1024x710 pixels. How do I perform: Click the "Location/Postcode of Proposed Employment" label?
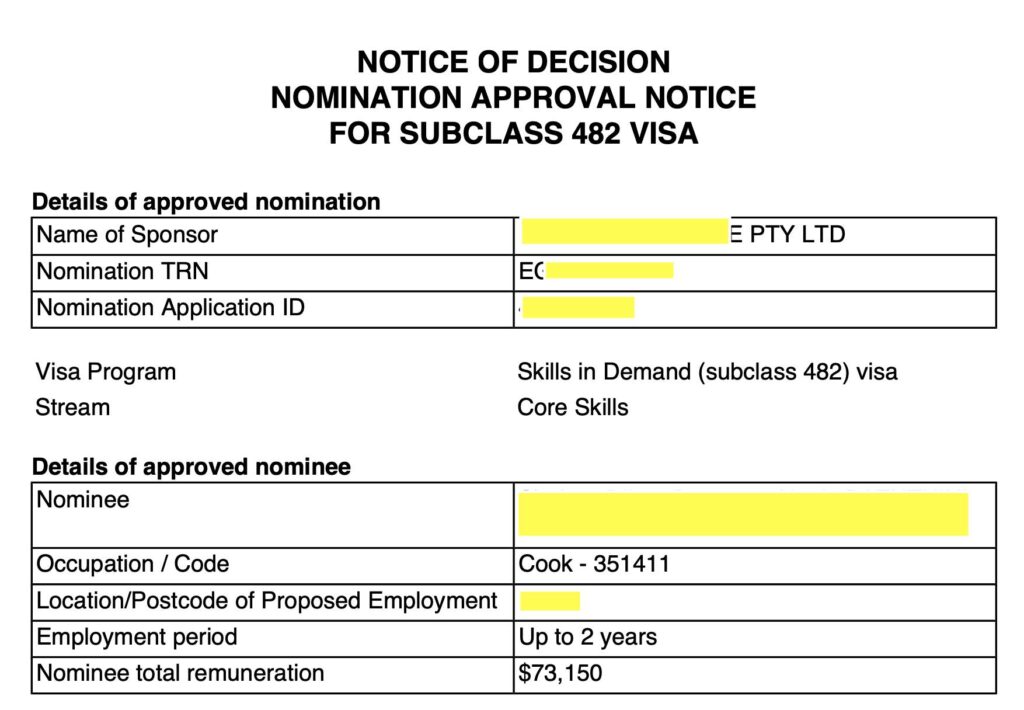pyautogui.click(x=267, y=601)
